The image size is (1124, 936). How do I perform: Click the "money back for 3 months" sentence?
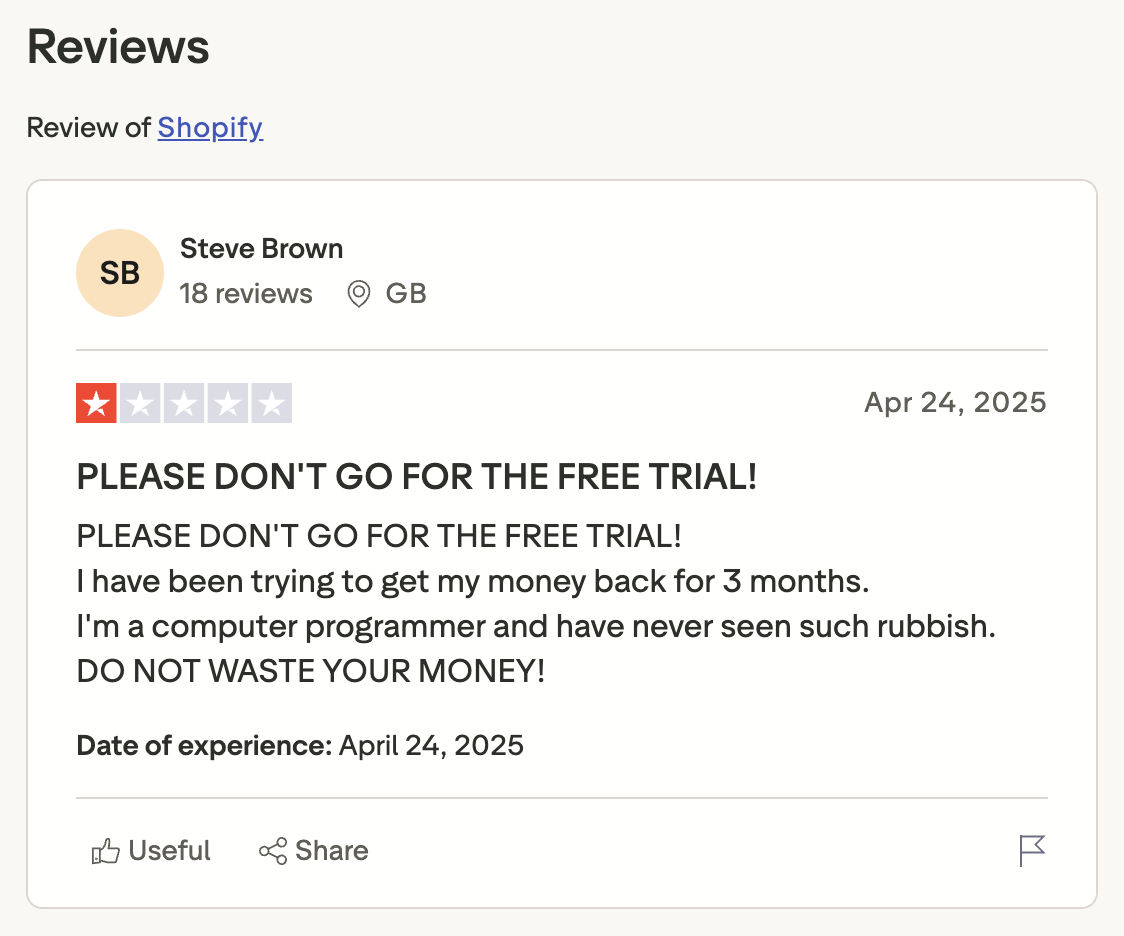click(473, 581)
